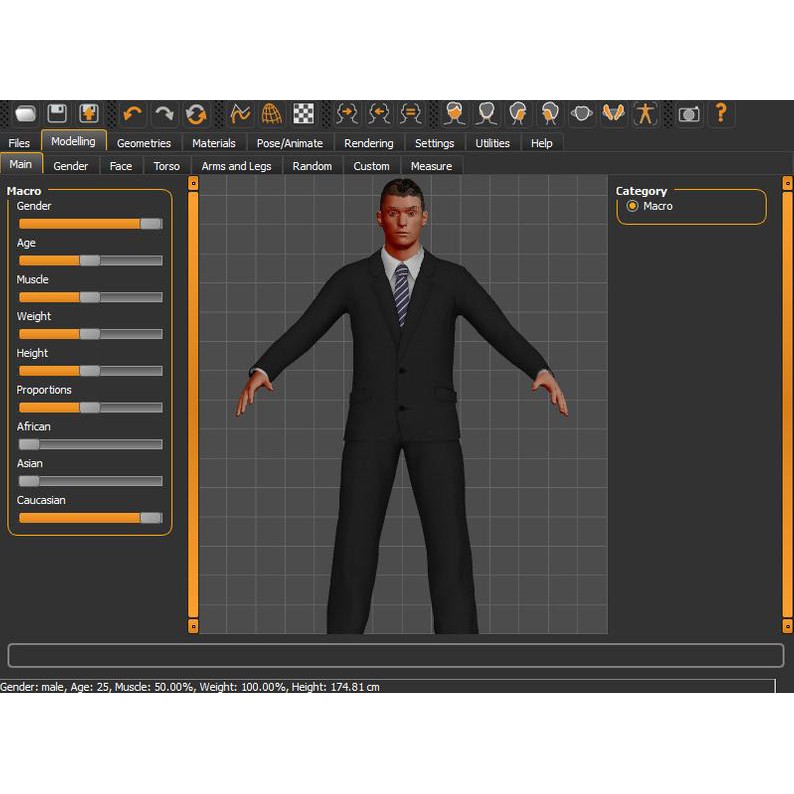Select the Measure sub-tab
Viewport: 794px width, 794px height.
[431, 166]
